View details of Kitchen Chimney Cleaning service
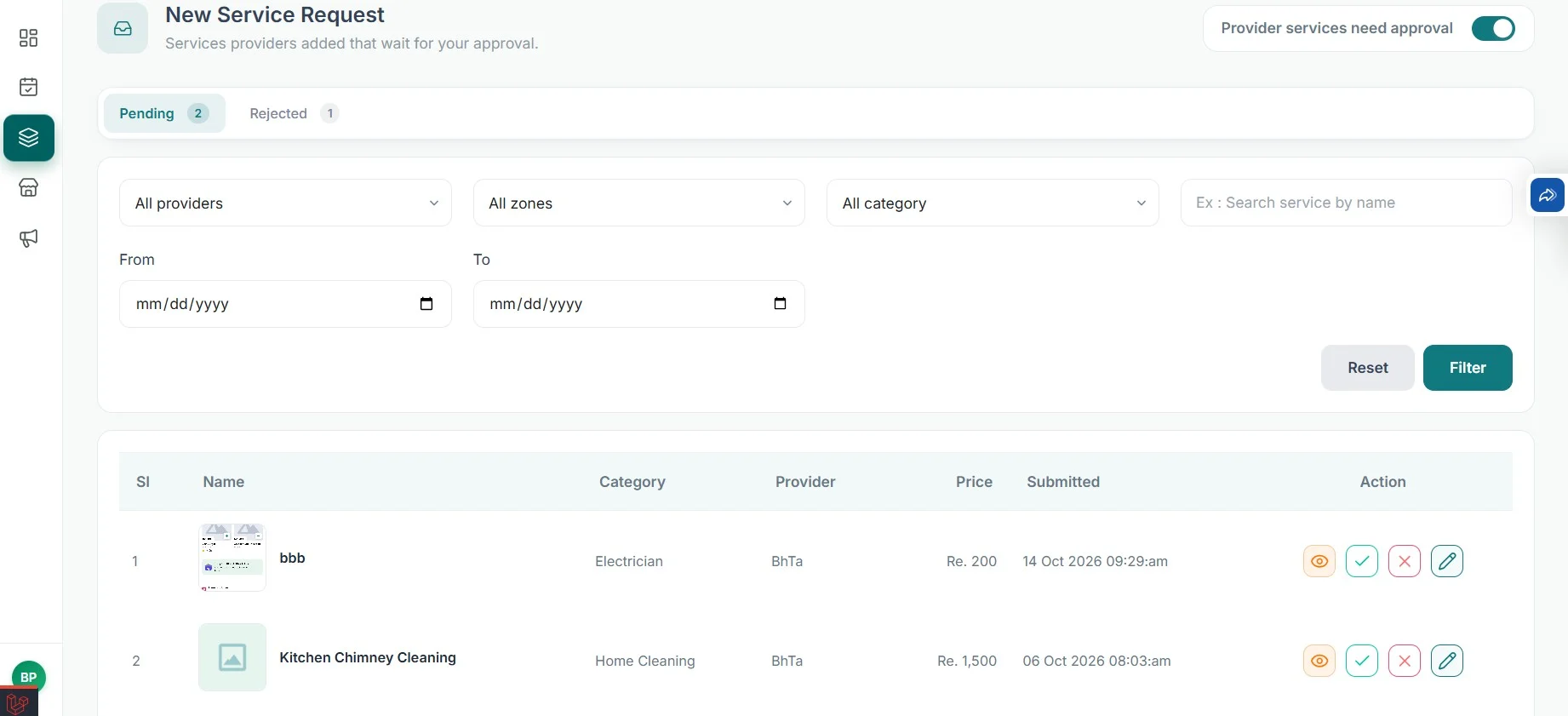This screenshot has height=716, width=1568. (x=1319, y=661)
